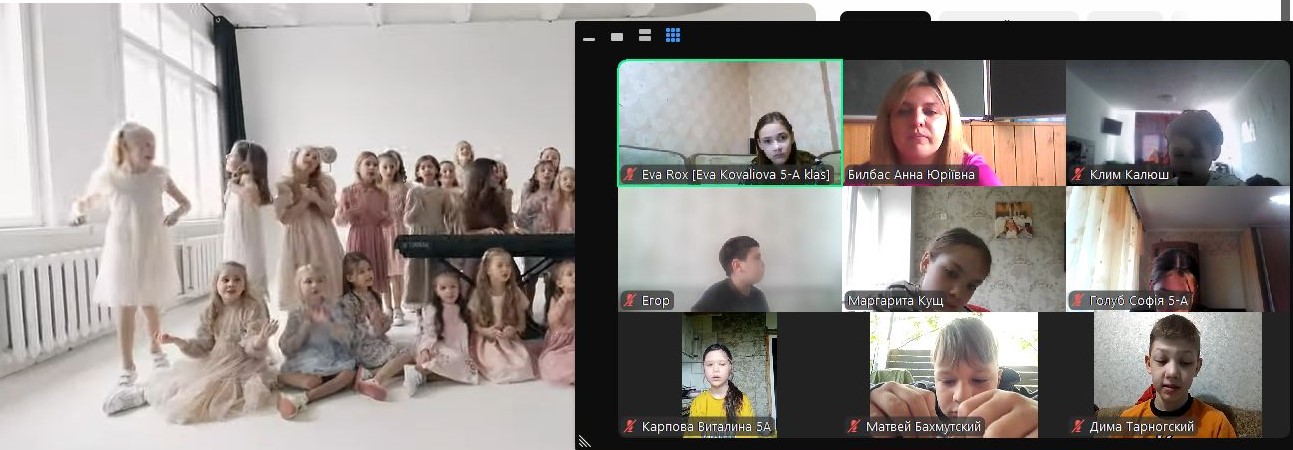This screenshot has height=450, width=1293.
Task: Select Дима Тарногский's video tile
Action: 1178,375
